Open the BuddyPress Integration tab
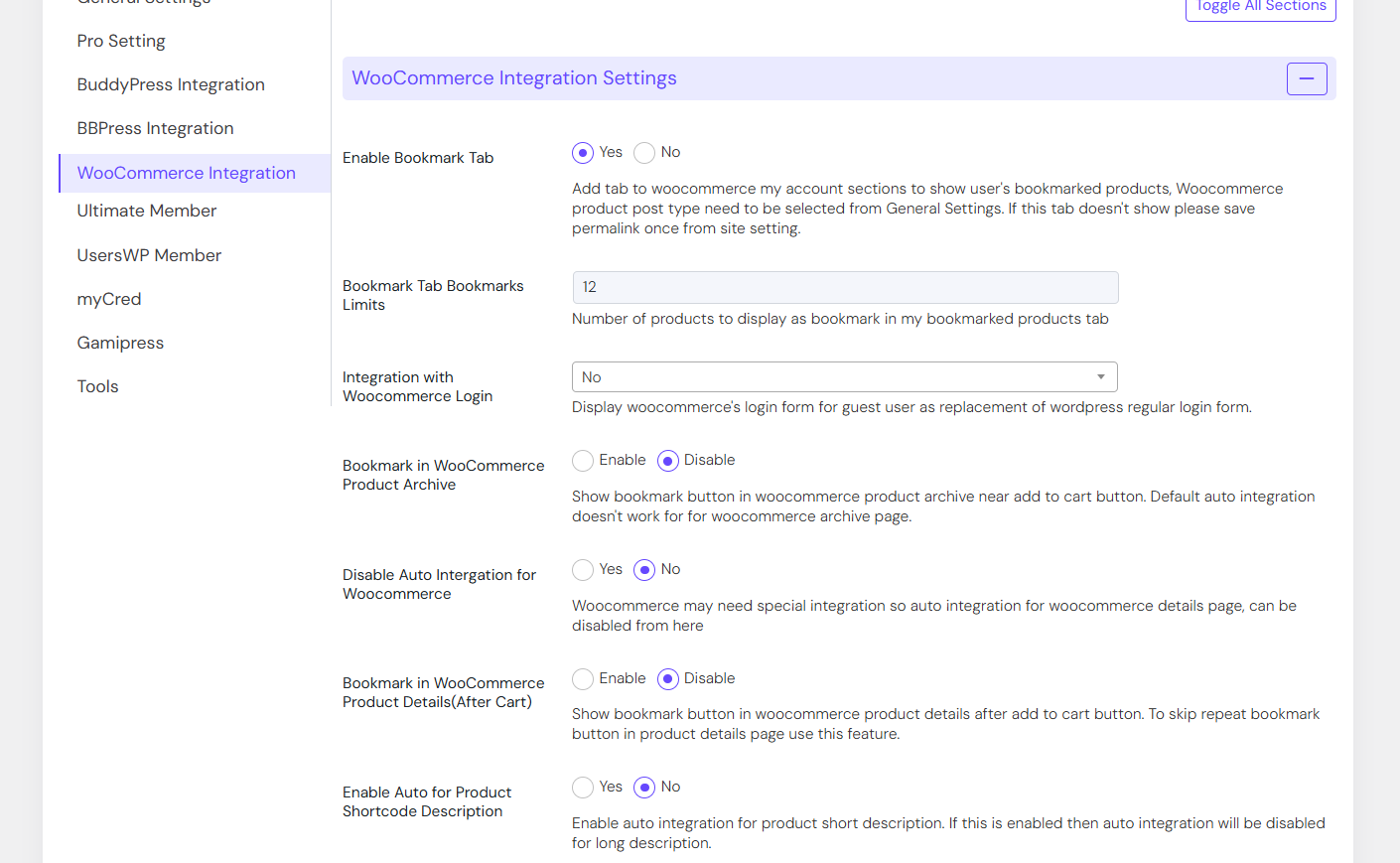This screenshot has height=863, width=1400. tap(171, 84)
